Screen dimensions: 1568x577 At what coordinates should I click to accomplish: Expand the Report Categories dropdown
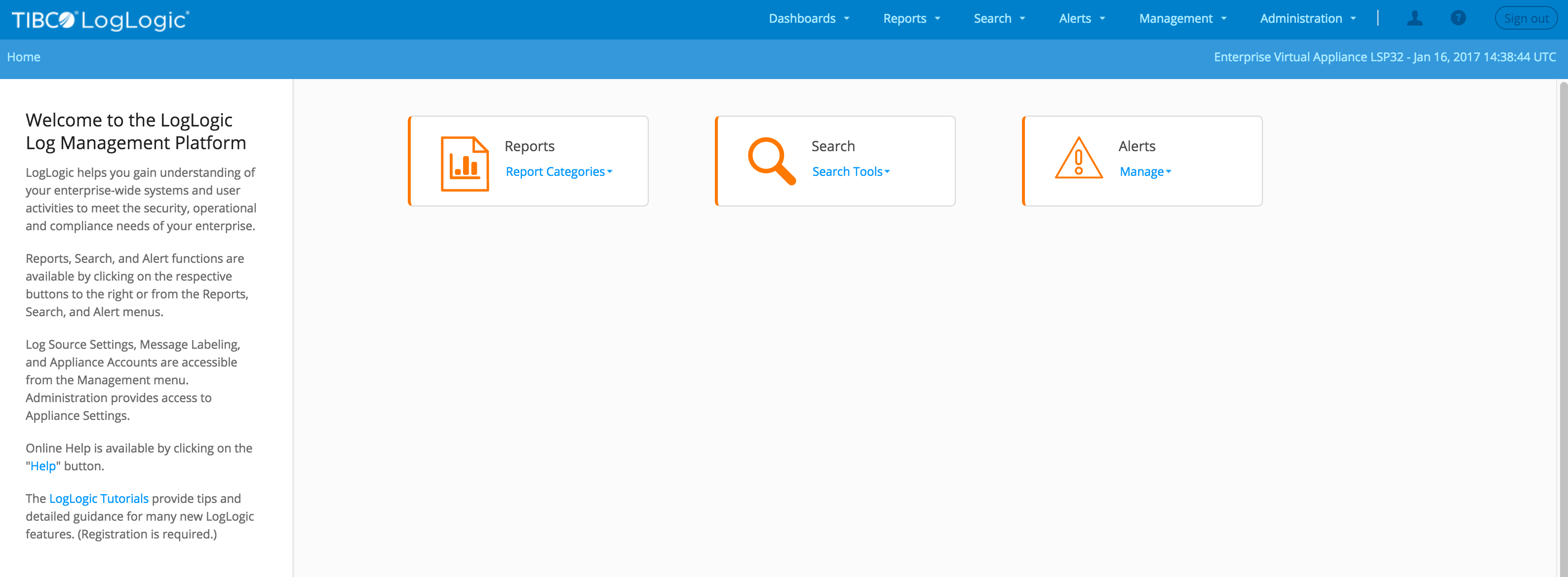558,172
